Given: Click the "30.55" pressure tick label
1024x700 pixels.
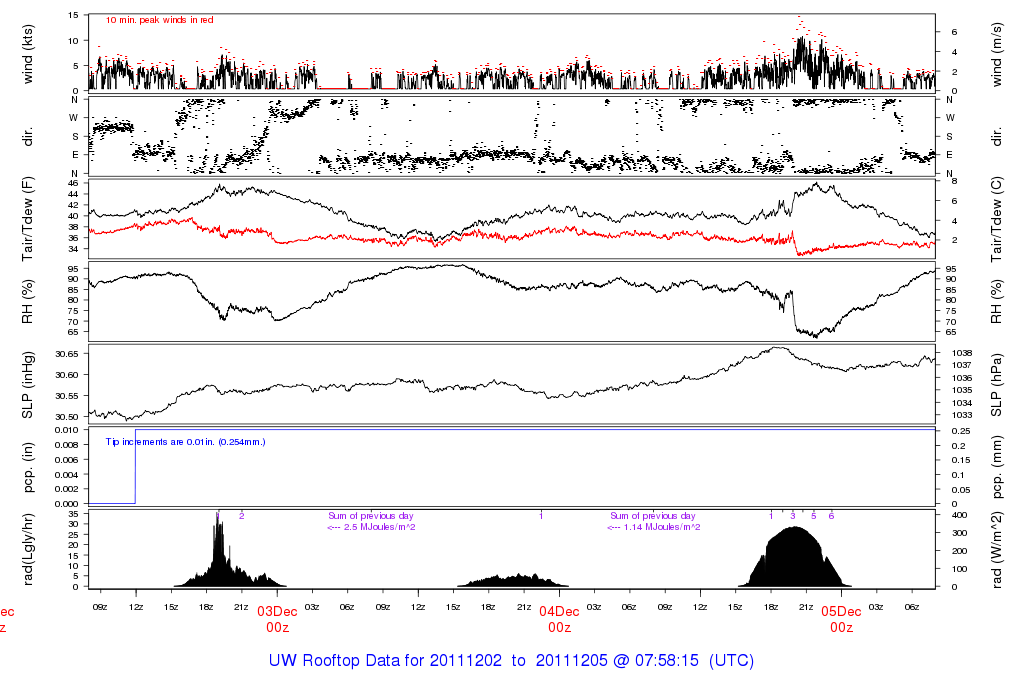Looking at the screenshot, I should click(67, 396).
